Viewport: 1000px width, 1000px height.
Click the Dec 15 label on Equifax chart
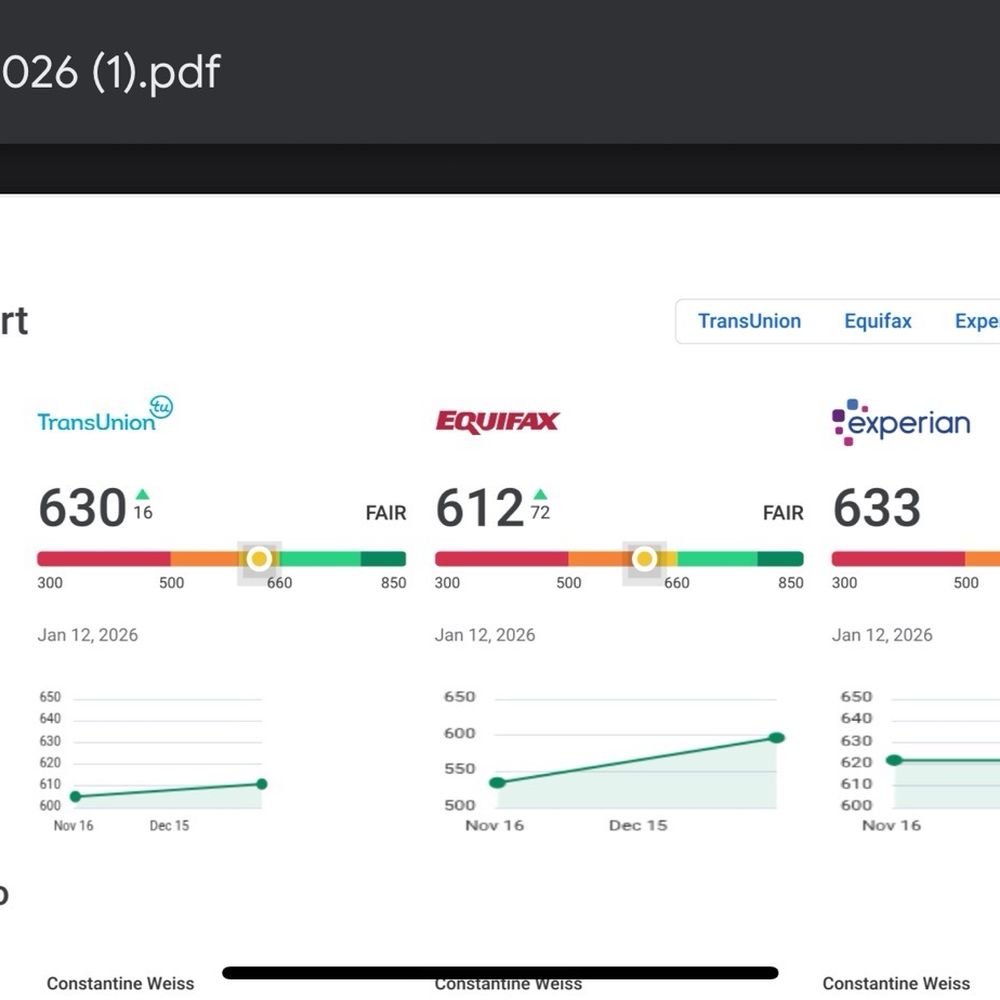click(638, 825)
